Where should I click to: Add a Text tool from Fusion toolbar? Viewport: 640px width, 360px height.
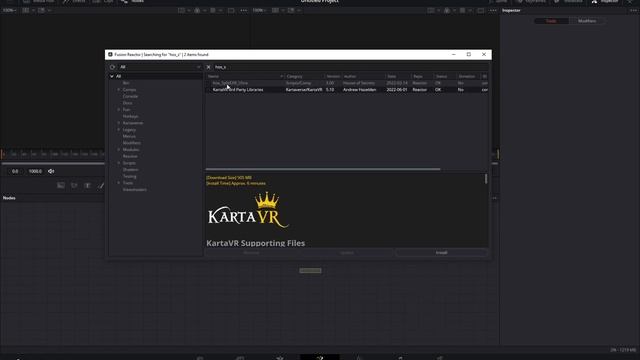pyautogui.click(x=87, y=186)
